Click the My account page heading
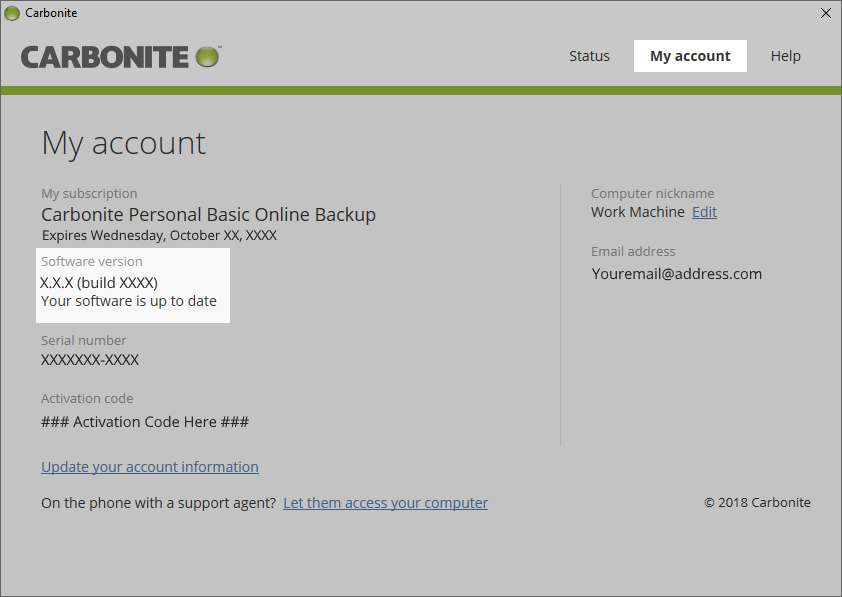The height and width of the screenshot is (597, 842). tap(123, 143)
